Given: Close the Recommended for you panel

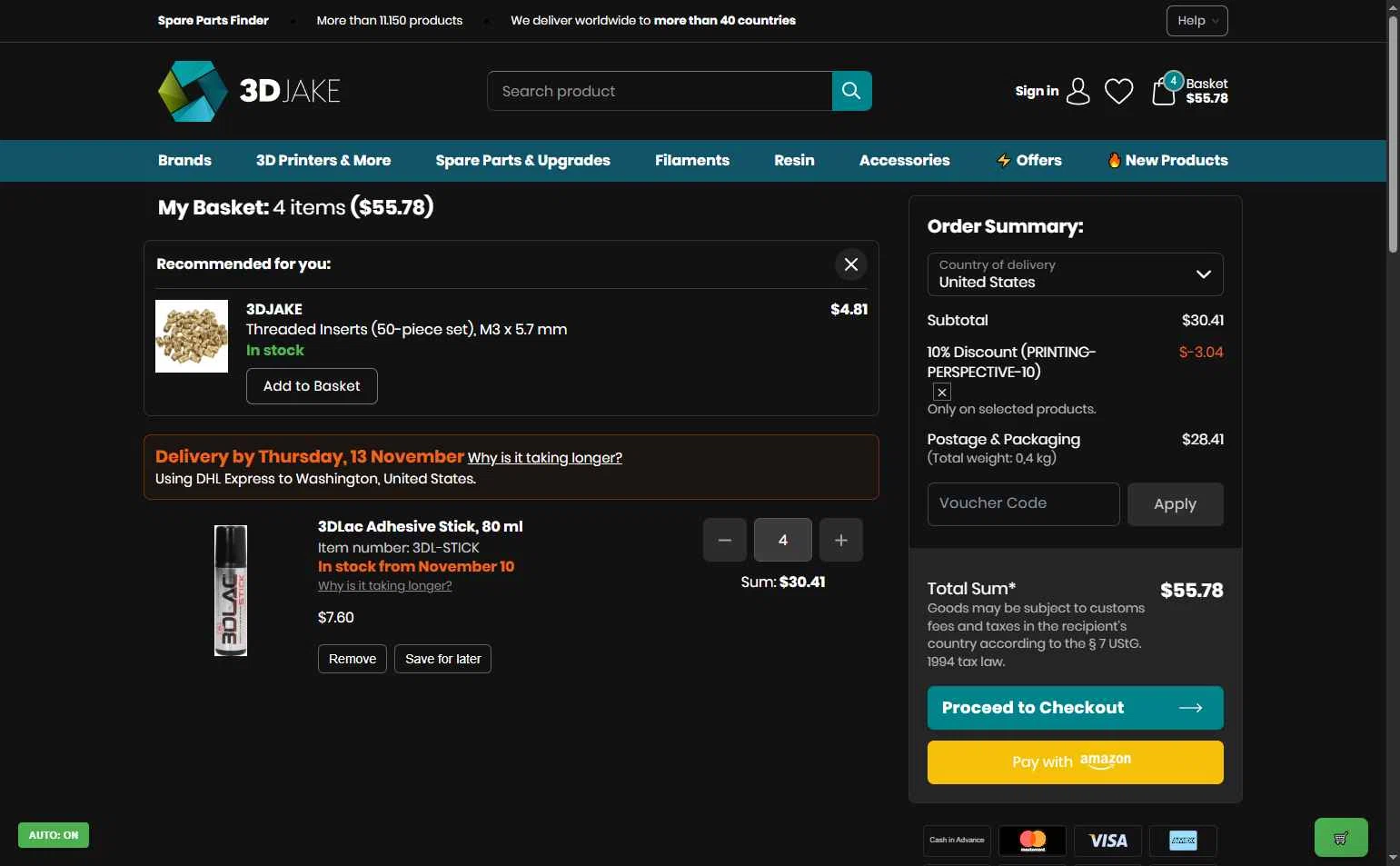Looking at the screenshot, I should click(x=851, y=264).
